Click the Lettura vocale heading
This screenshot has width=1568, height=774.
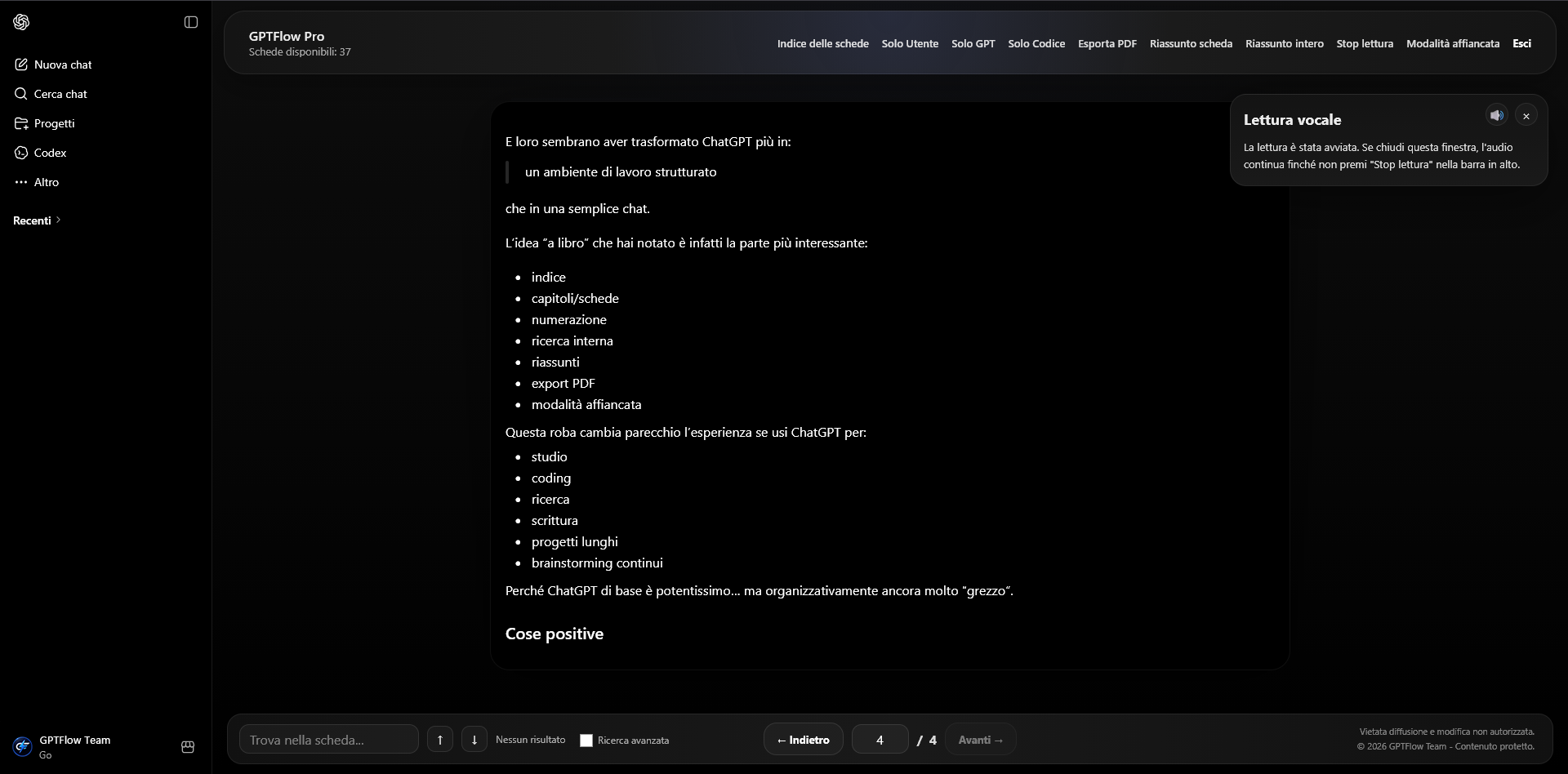click(x=1293, y=120)
